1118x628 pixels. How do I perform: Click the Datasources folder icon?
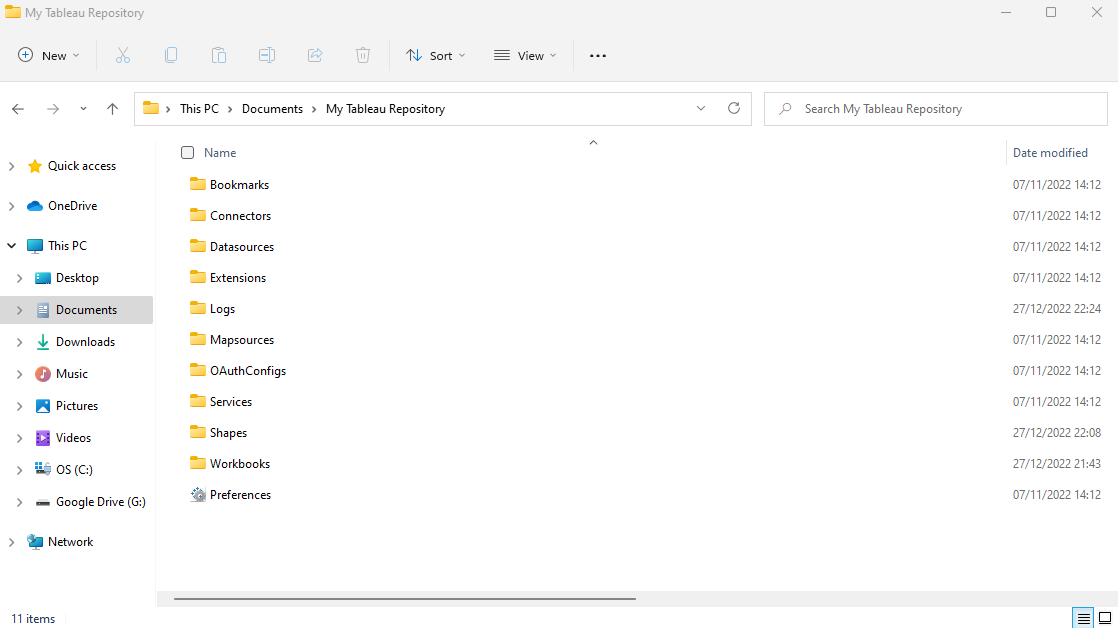point(198,246)
